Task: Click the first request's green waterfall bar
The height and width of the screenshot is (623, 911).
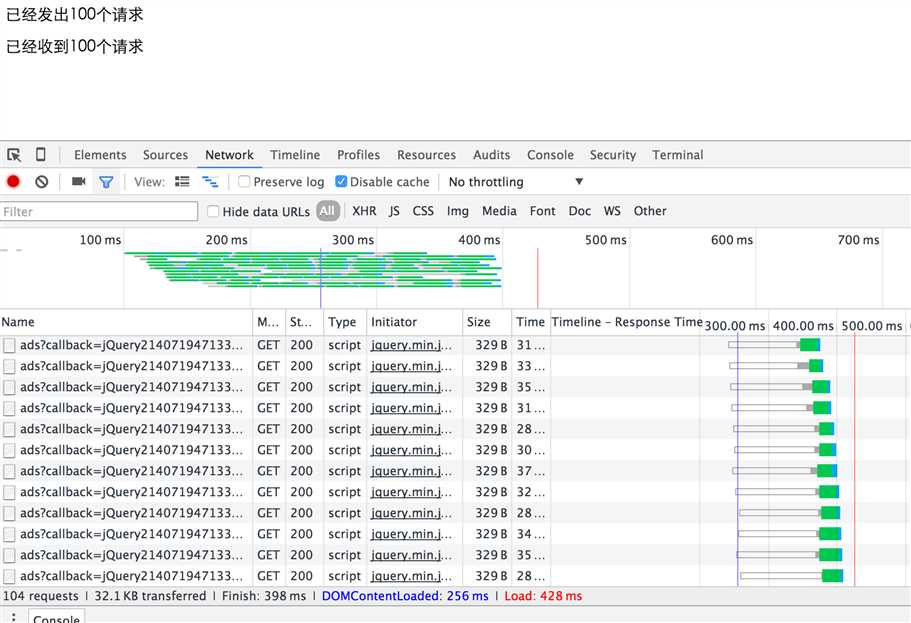Action: coord(809,345)
